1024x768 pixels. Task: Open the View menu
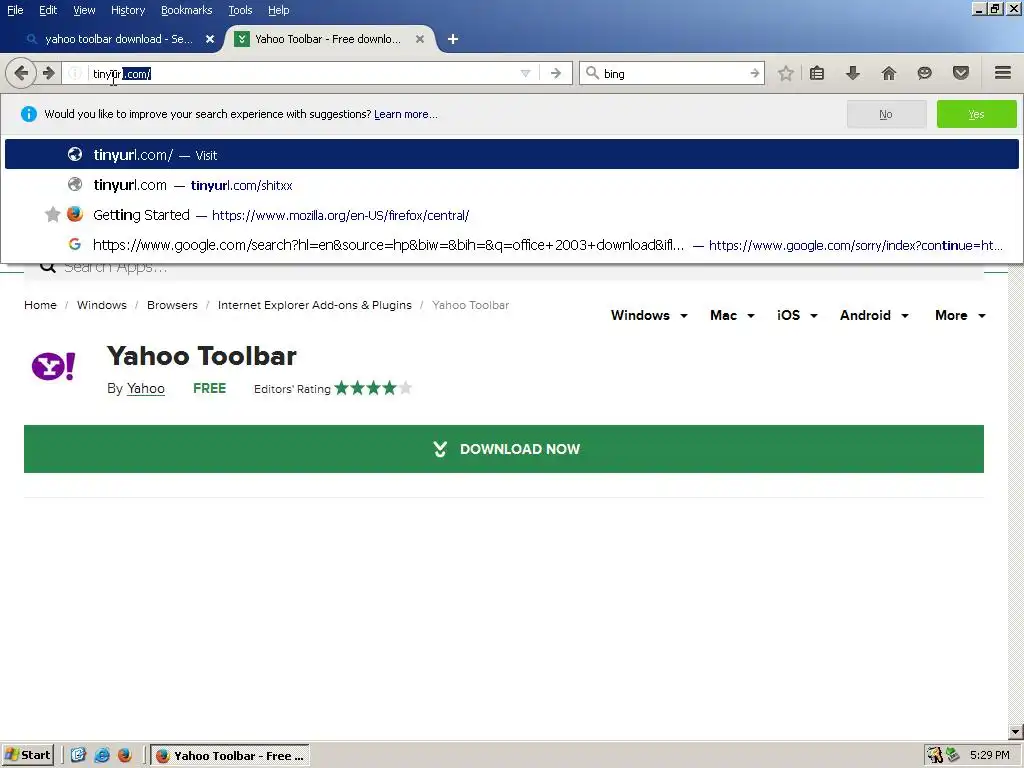click(x=84, y=10)
